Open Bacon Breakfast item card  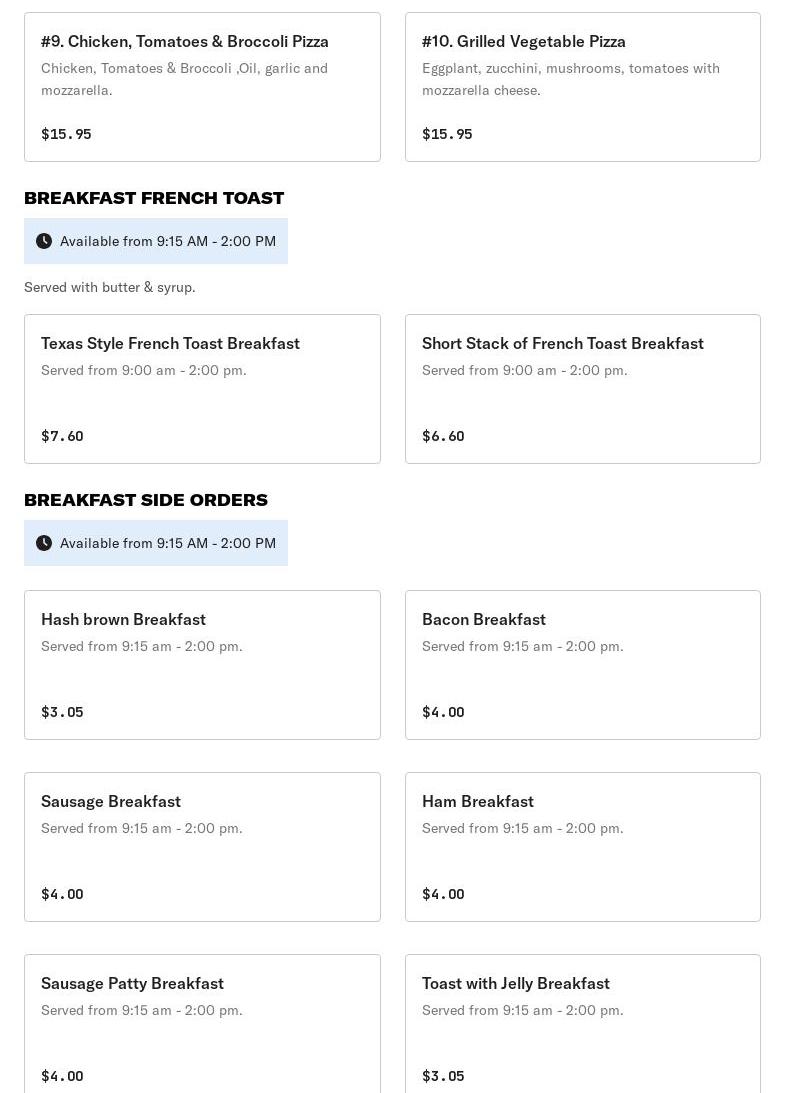click(x=582, y=665)
